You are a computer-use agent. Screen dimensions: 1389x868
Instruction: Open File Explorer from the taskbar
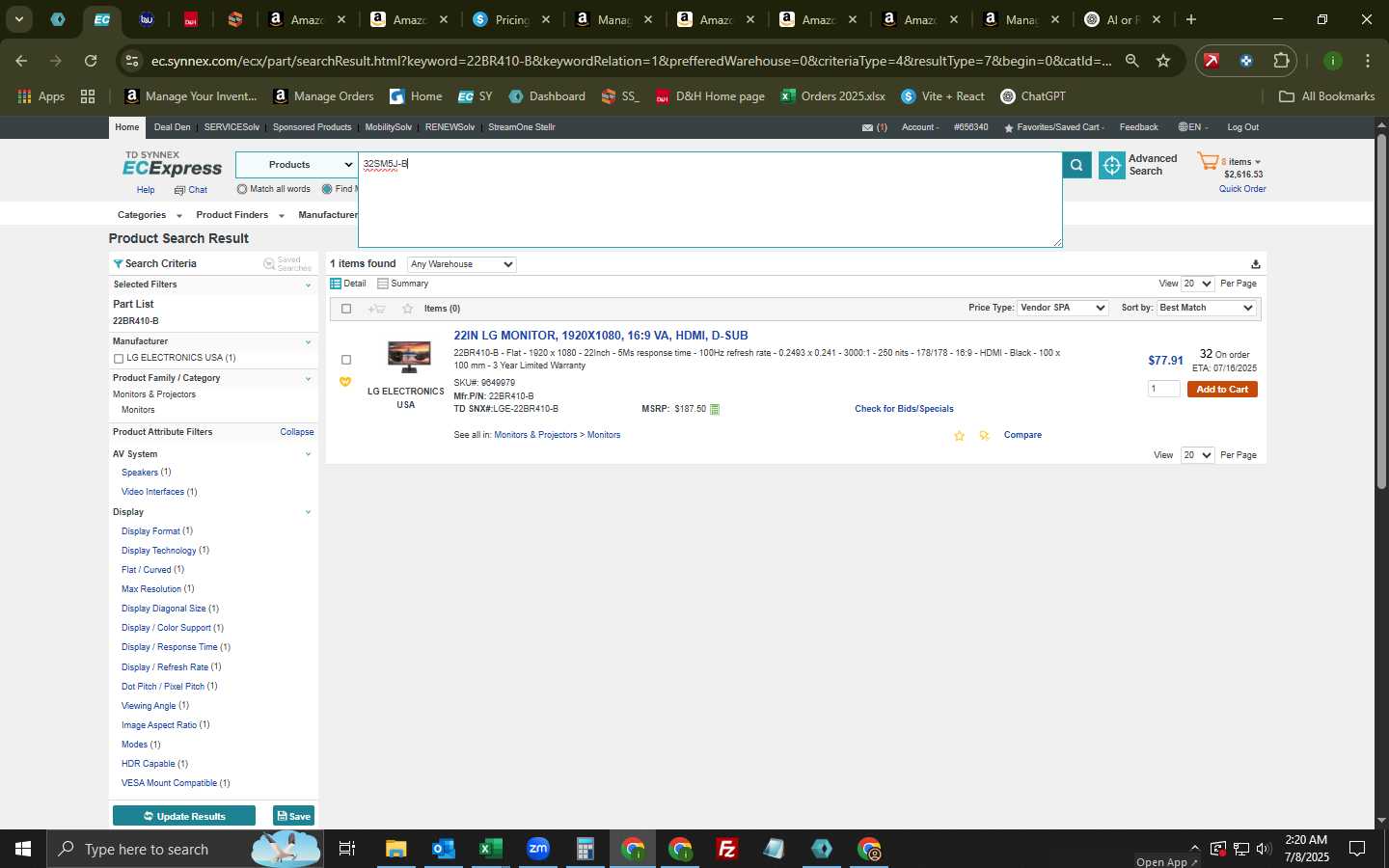click(395, 849)
